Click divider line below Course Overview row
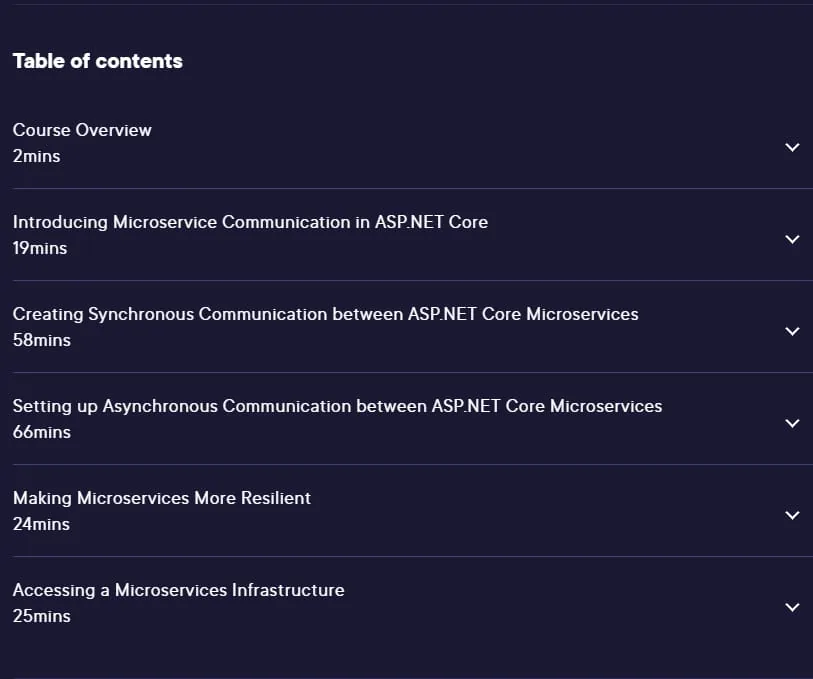This screenshot has width=813, height=679. (x=413, y=189)
